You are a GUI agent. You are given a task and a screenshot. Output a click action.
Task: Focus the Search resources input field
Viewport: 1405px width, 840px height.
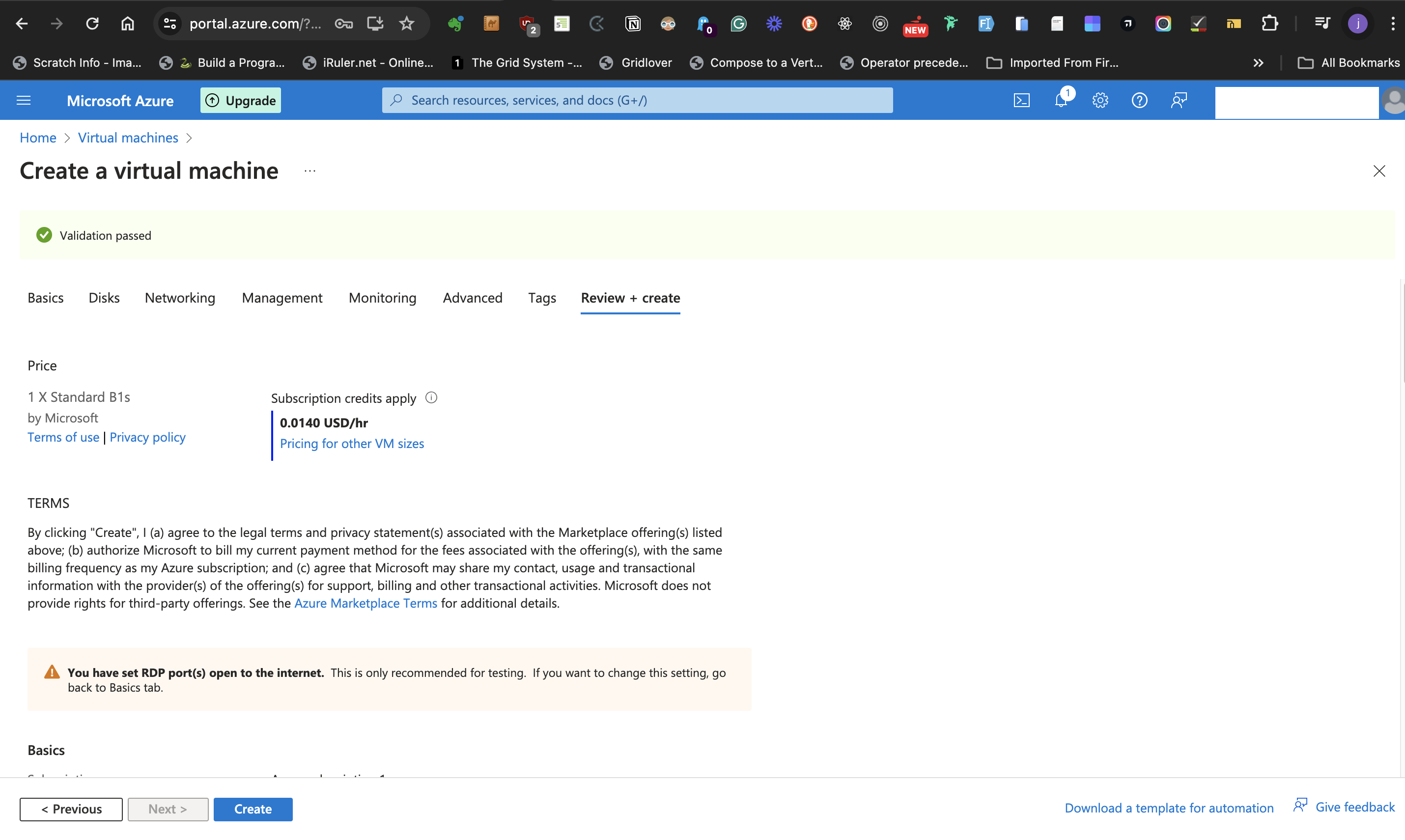637,100
